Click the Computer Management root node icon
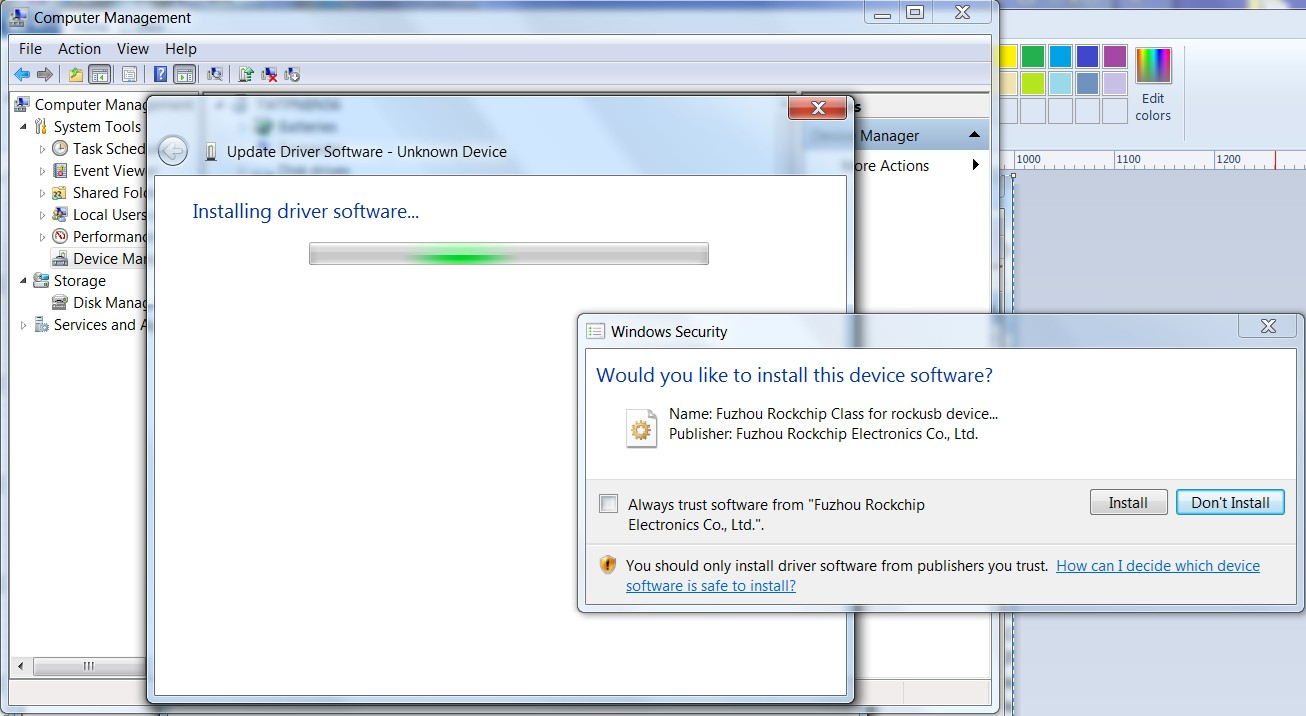This screenshot has height=716, width=1306. pyautogui.click(x=22, y=104)
